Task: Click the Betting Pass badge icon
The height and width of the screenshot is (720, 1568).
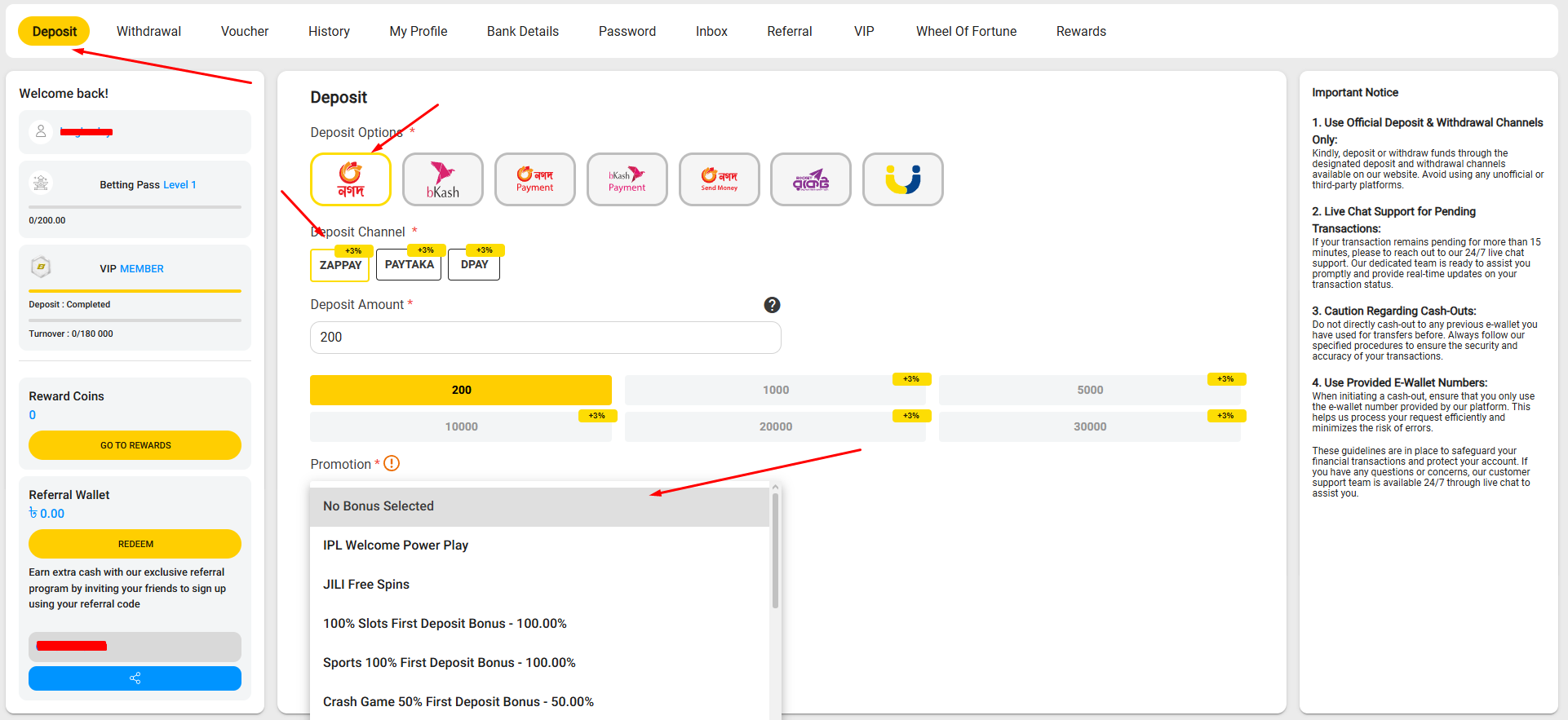Action: 41,183
